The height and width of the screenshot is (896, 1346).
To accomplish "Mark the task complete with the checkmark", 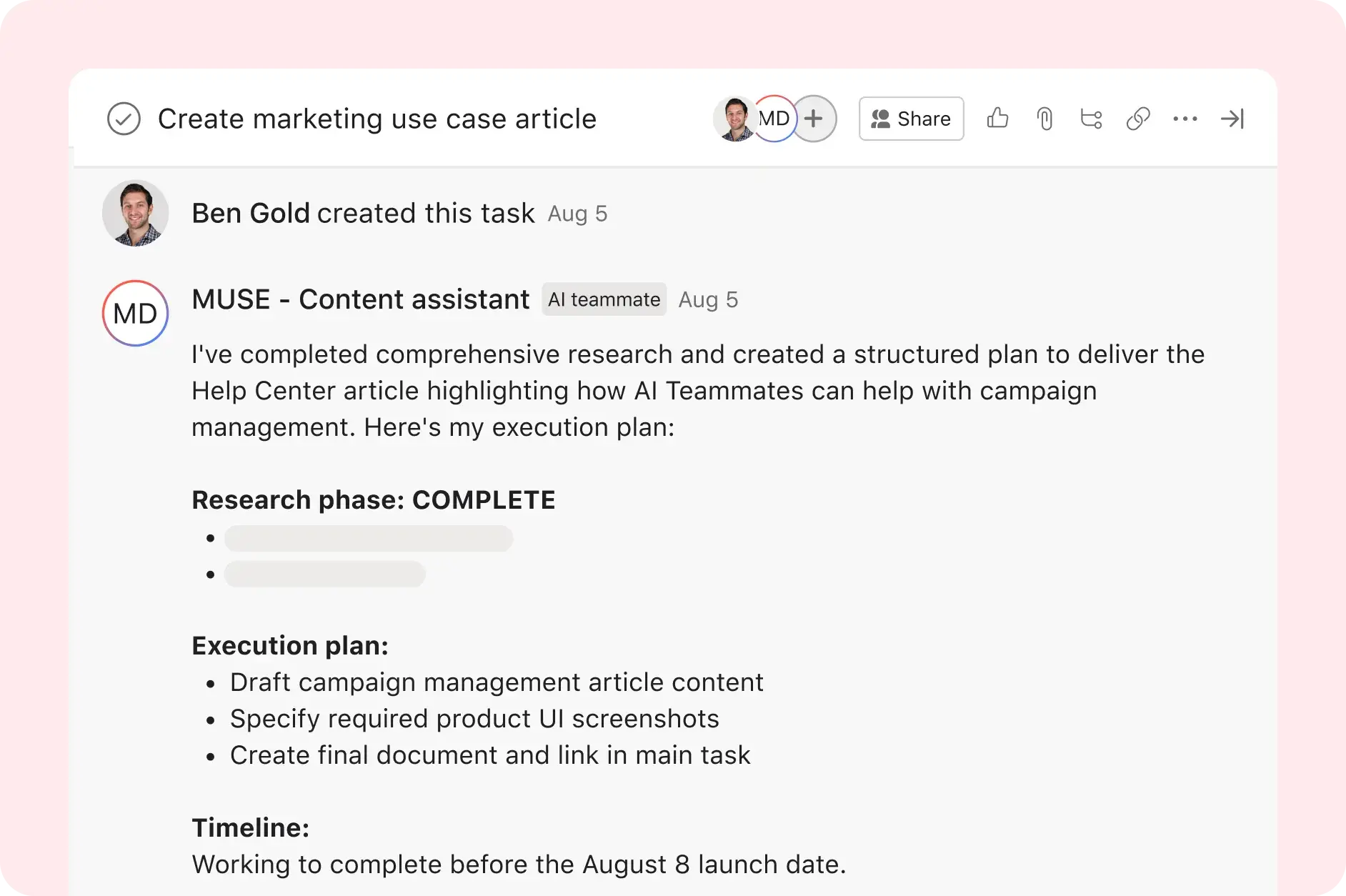I will (124, 119).
